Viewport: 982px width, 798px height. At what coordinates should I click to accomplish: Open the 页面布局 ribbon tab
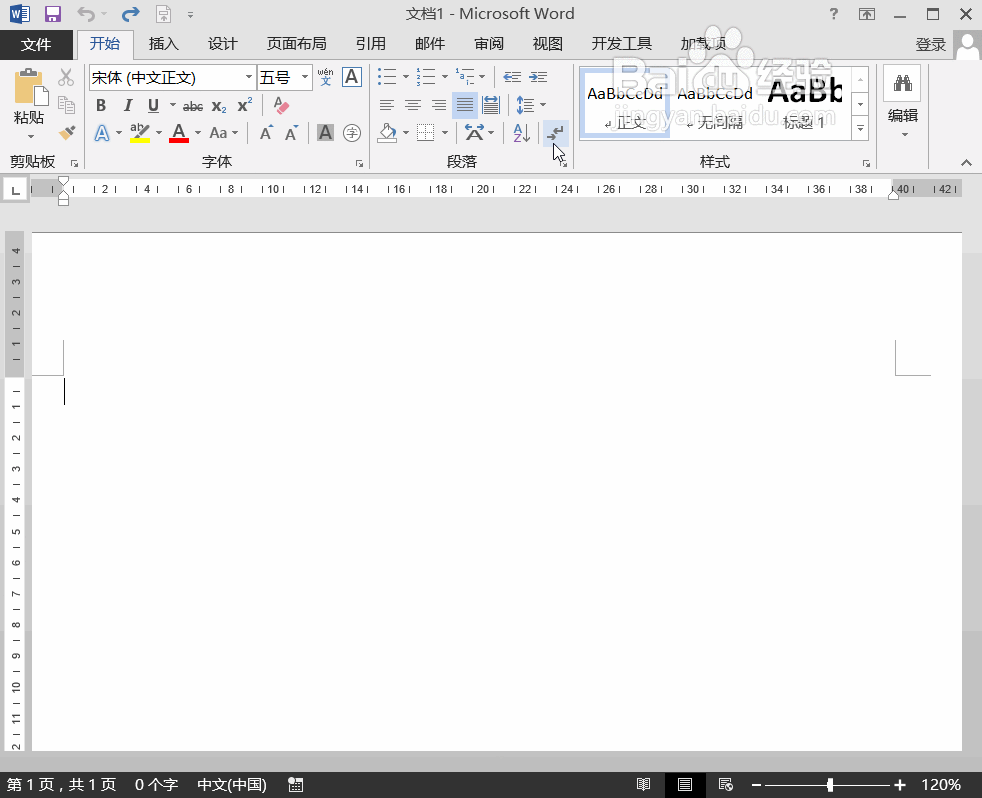coord(296,44)
